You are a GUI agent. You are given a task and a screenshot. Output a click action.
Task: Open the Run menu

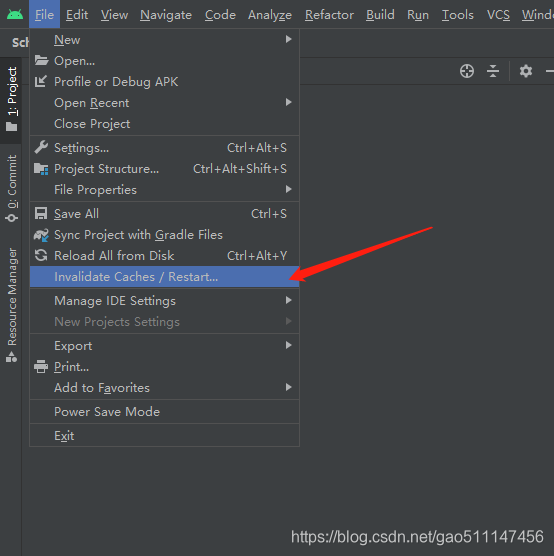pos(418,15)
